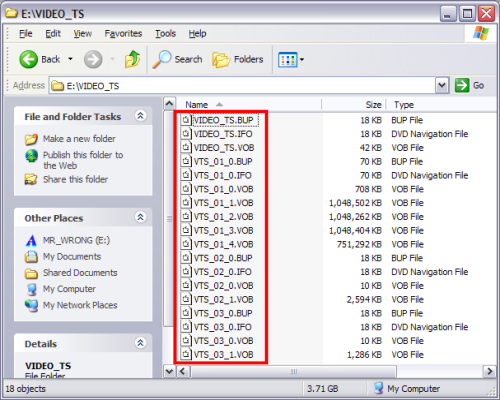The width and height of the screenshot is (500, 400).
Task: Open MR_WRONG (E:) drive link
Action: [76, 240]
